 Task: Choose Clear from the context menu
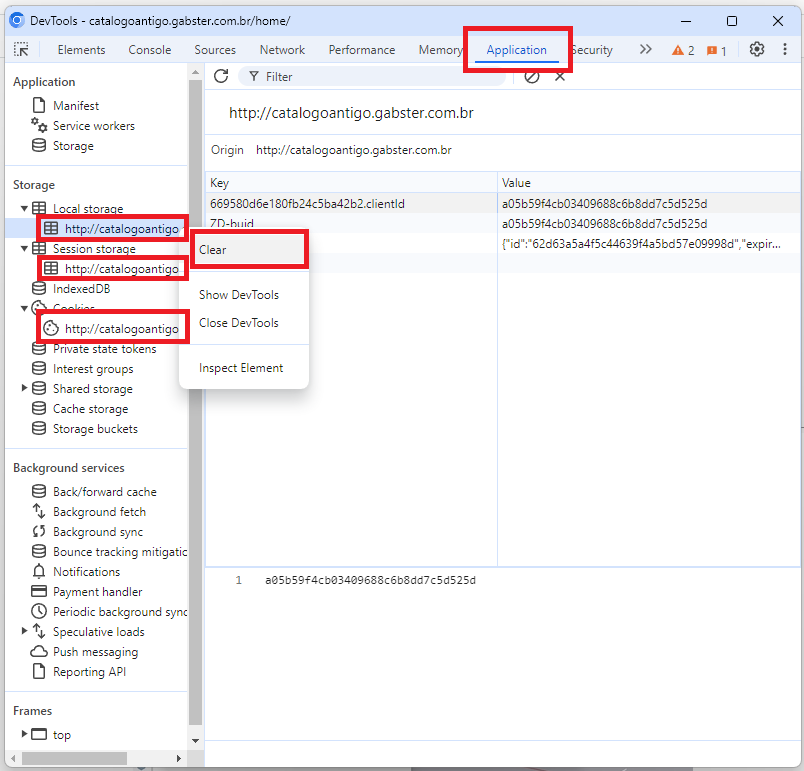click(x=213, y=250)
